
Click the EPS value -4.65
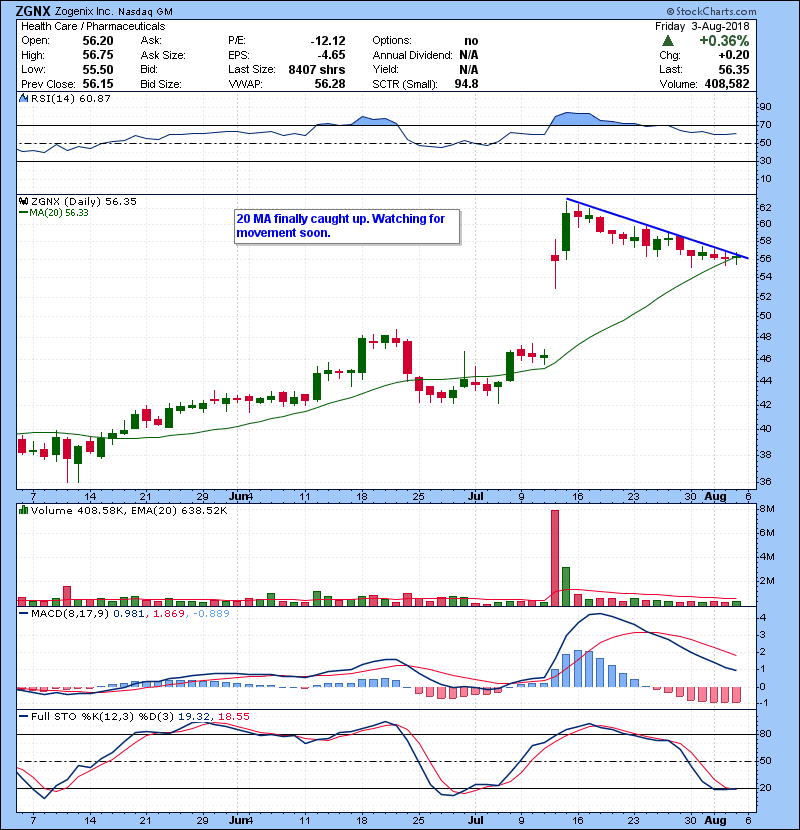[331, 55]
